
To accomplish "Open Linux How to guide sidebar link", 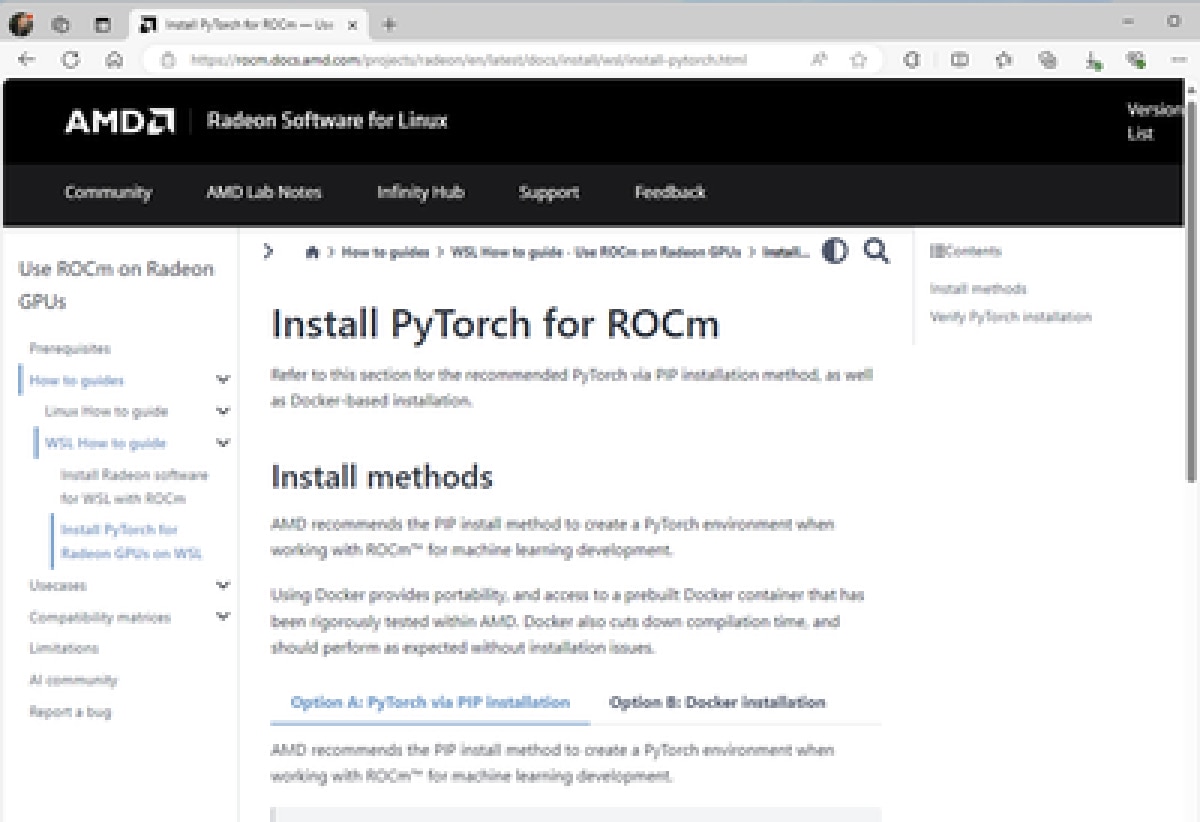I will (106, 411).
